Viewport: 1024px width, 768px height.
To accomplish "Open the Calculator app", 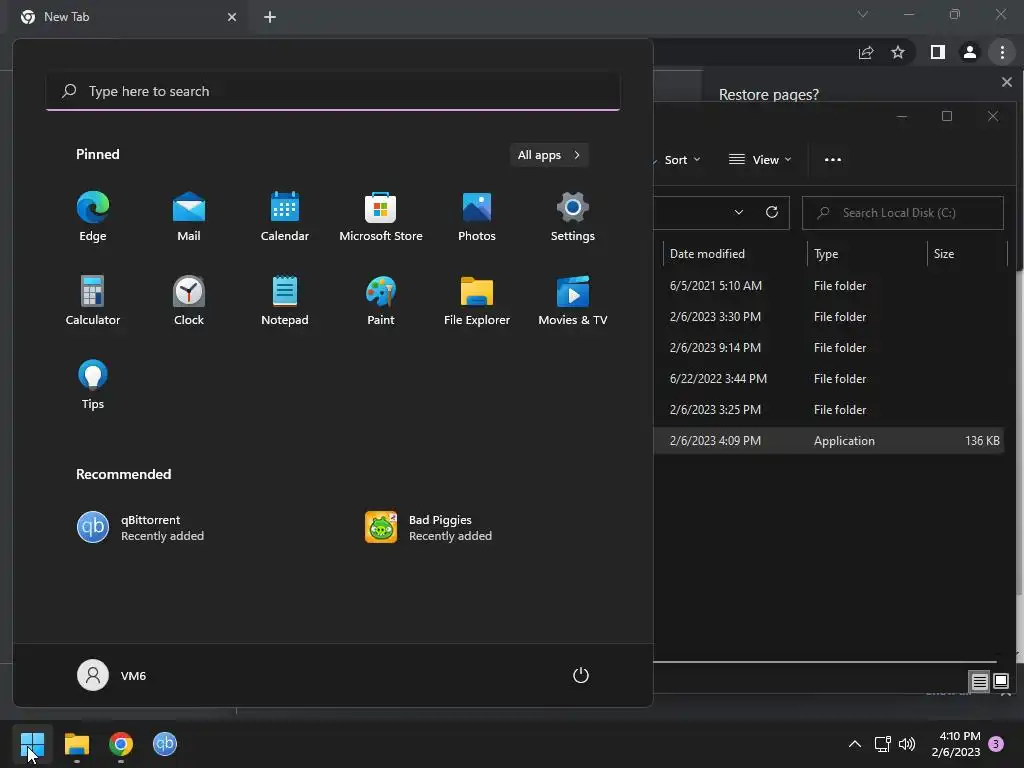I will click(x=93, y=300).
